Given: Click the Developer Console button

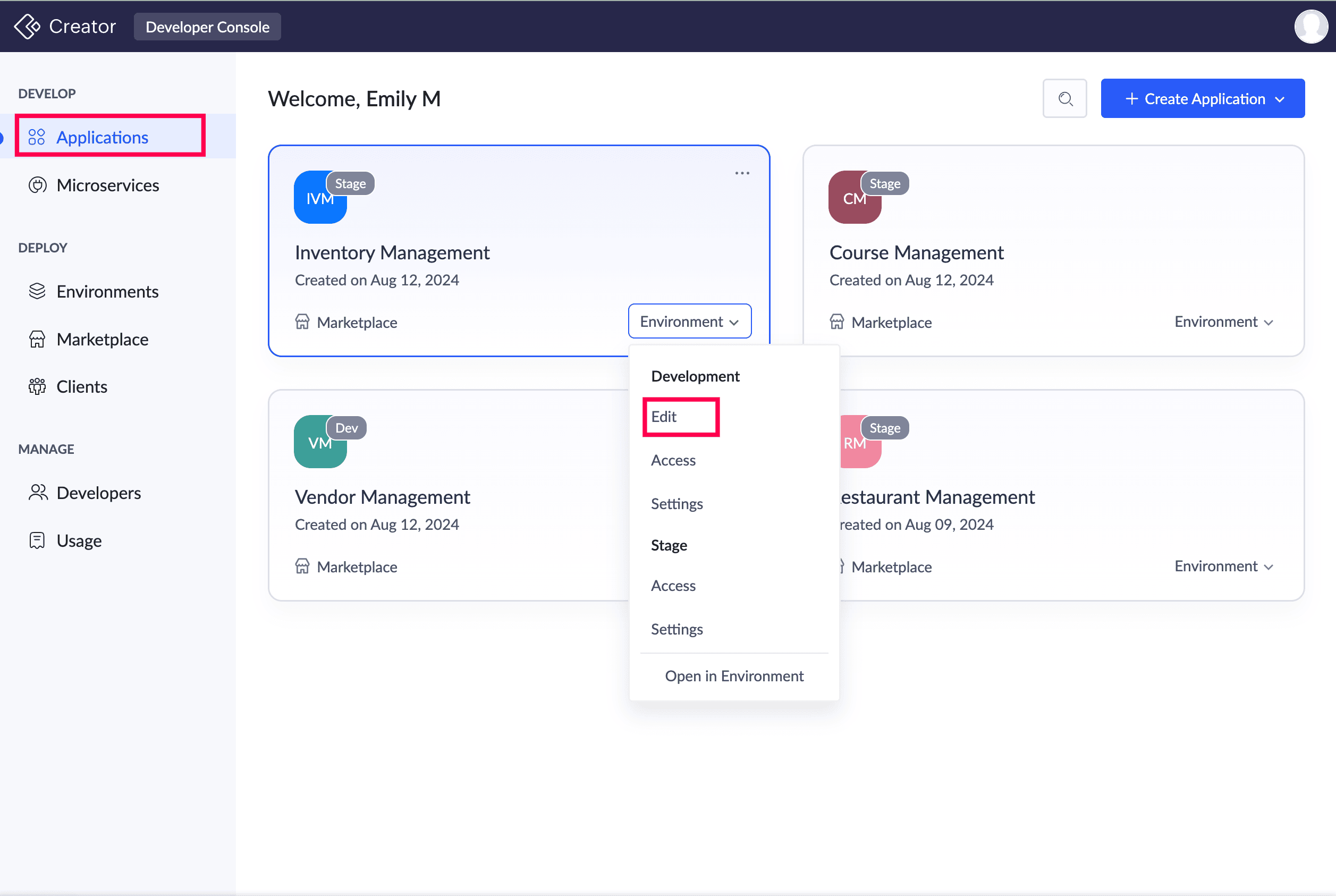Looking at the screenshot, I should (x=207, y=27).
